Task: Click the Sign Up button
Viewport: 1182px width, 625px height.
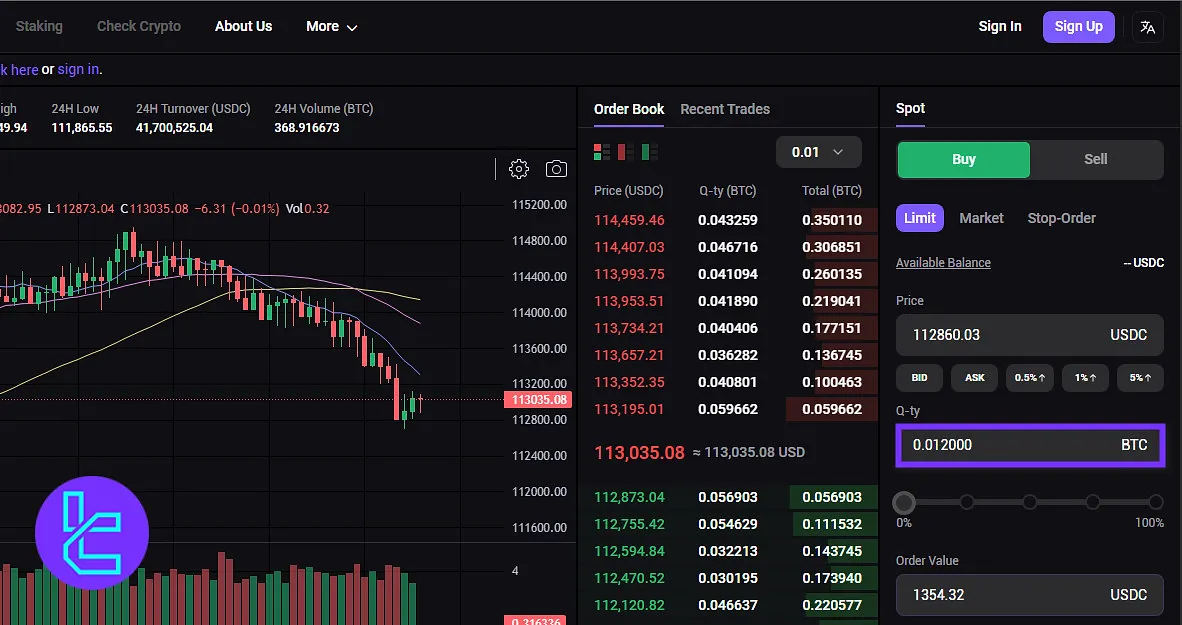Action: (1078, 27)
